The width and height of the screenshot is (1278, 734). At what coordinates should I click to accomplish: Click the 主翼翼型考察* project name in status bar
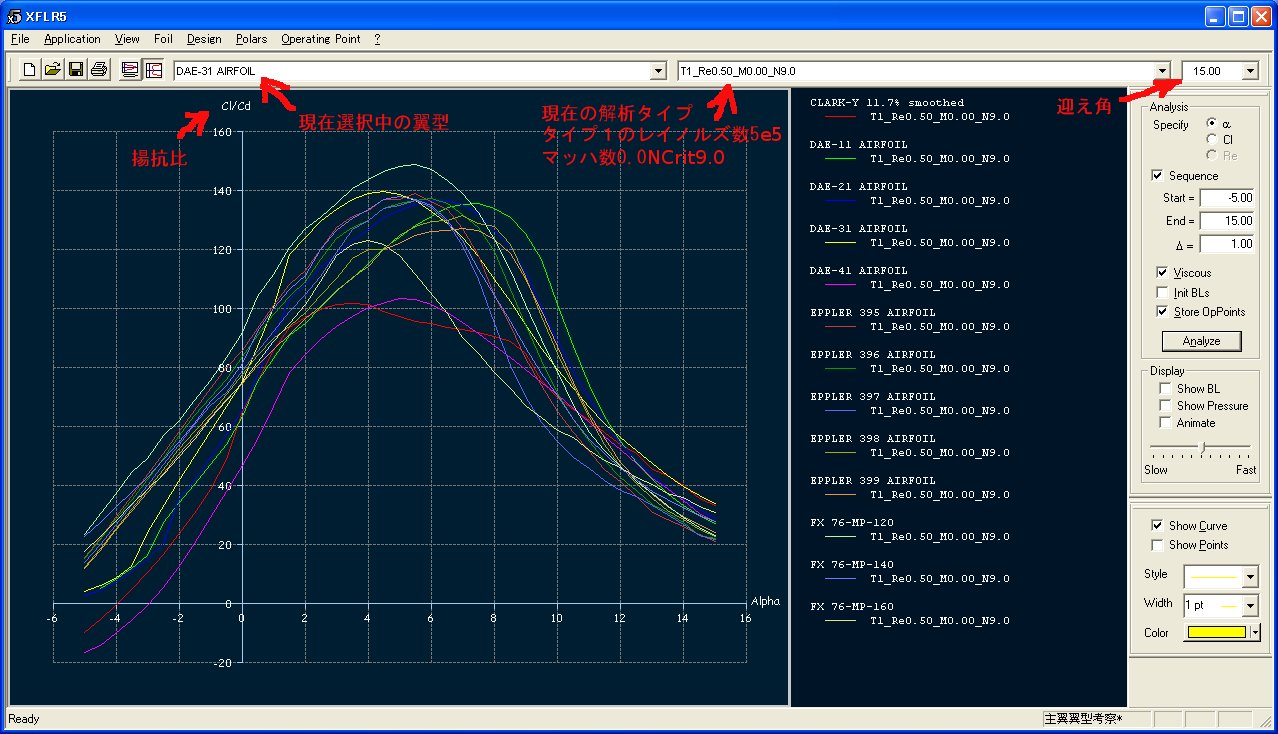pyautogui.click(x=1083, y=719)
